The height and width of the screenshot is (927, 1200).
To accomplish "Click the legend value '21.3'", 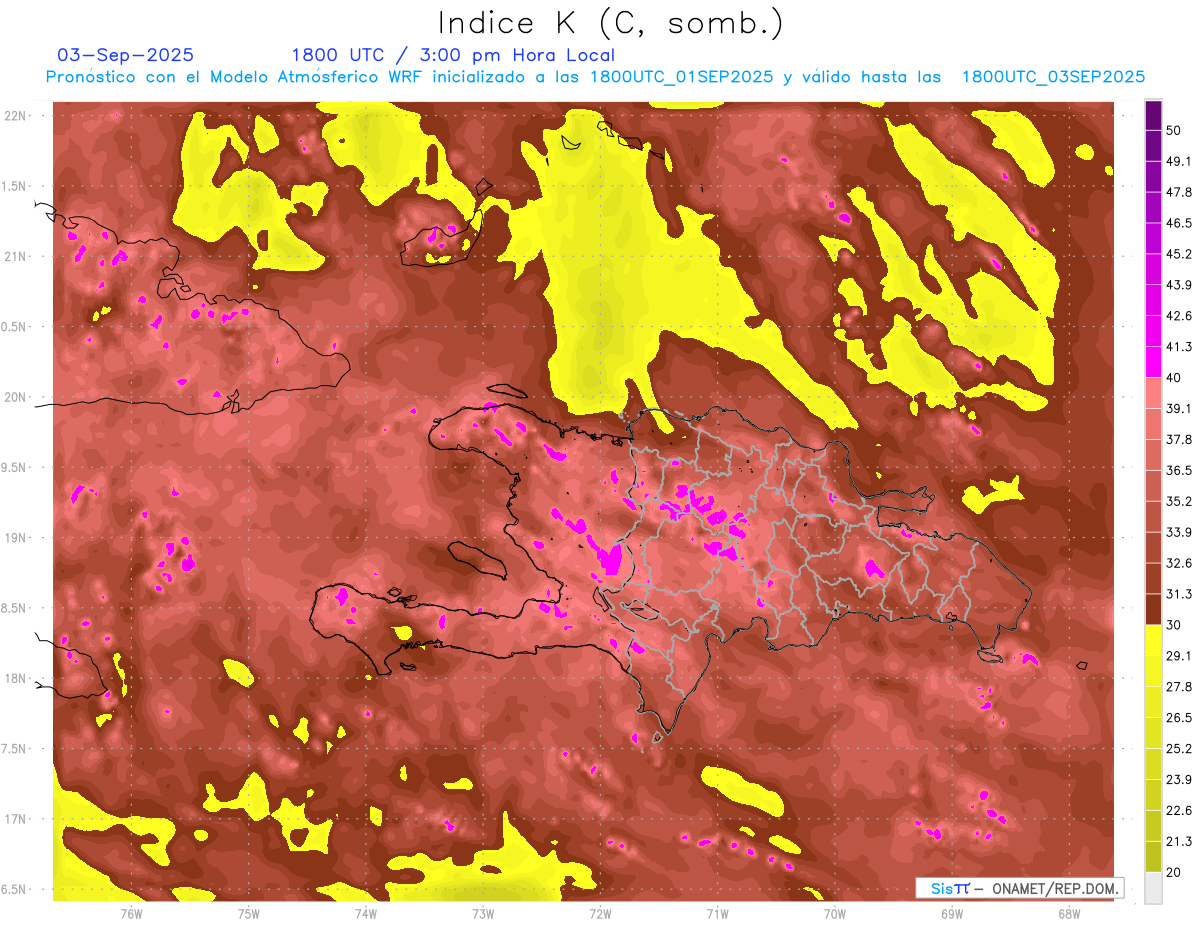I will [x=1179, y=842].
